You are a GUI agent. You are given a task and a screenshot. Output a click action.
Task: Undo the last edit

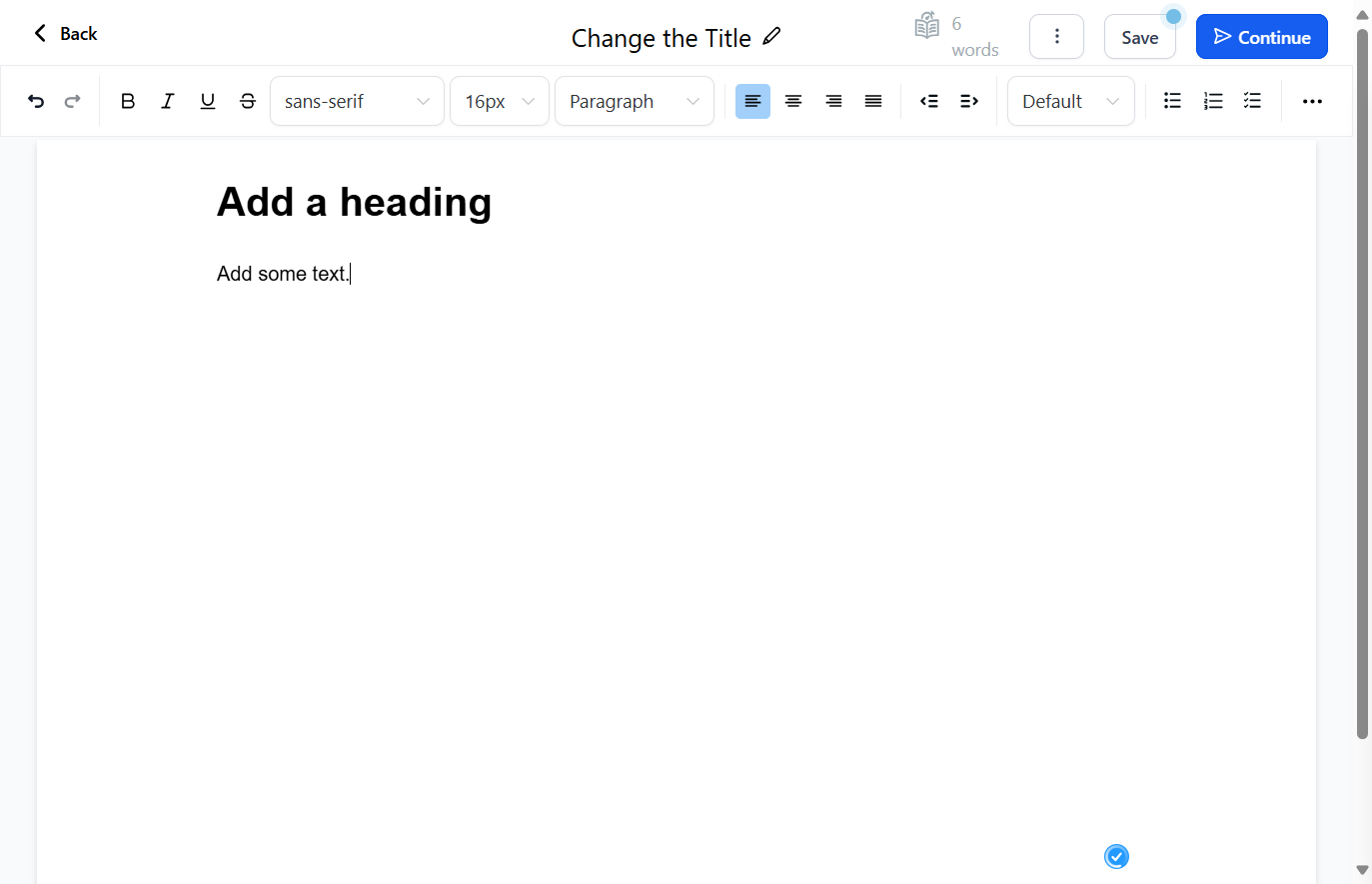[36, 101]
